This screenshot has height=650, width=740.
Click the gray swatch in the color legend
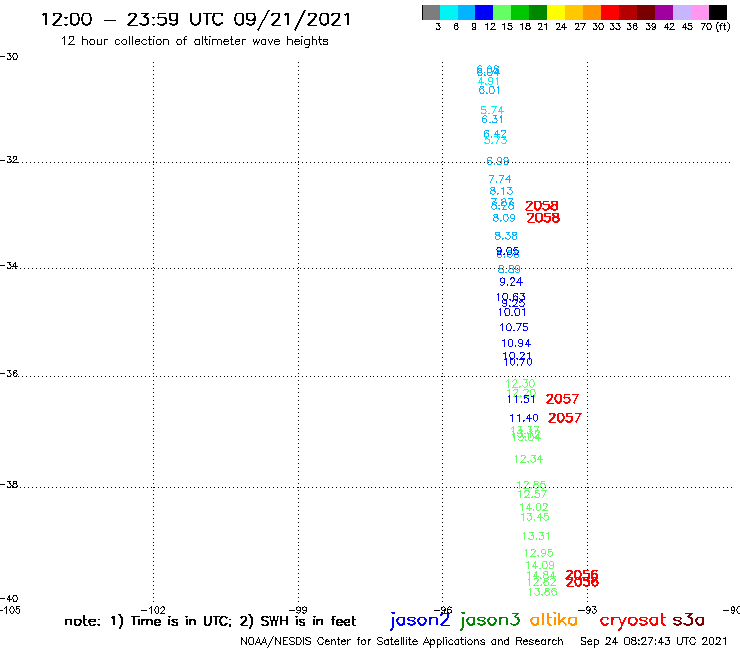(431, 12)
